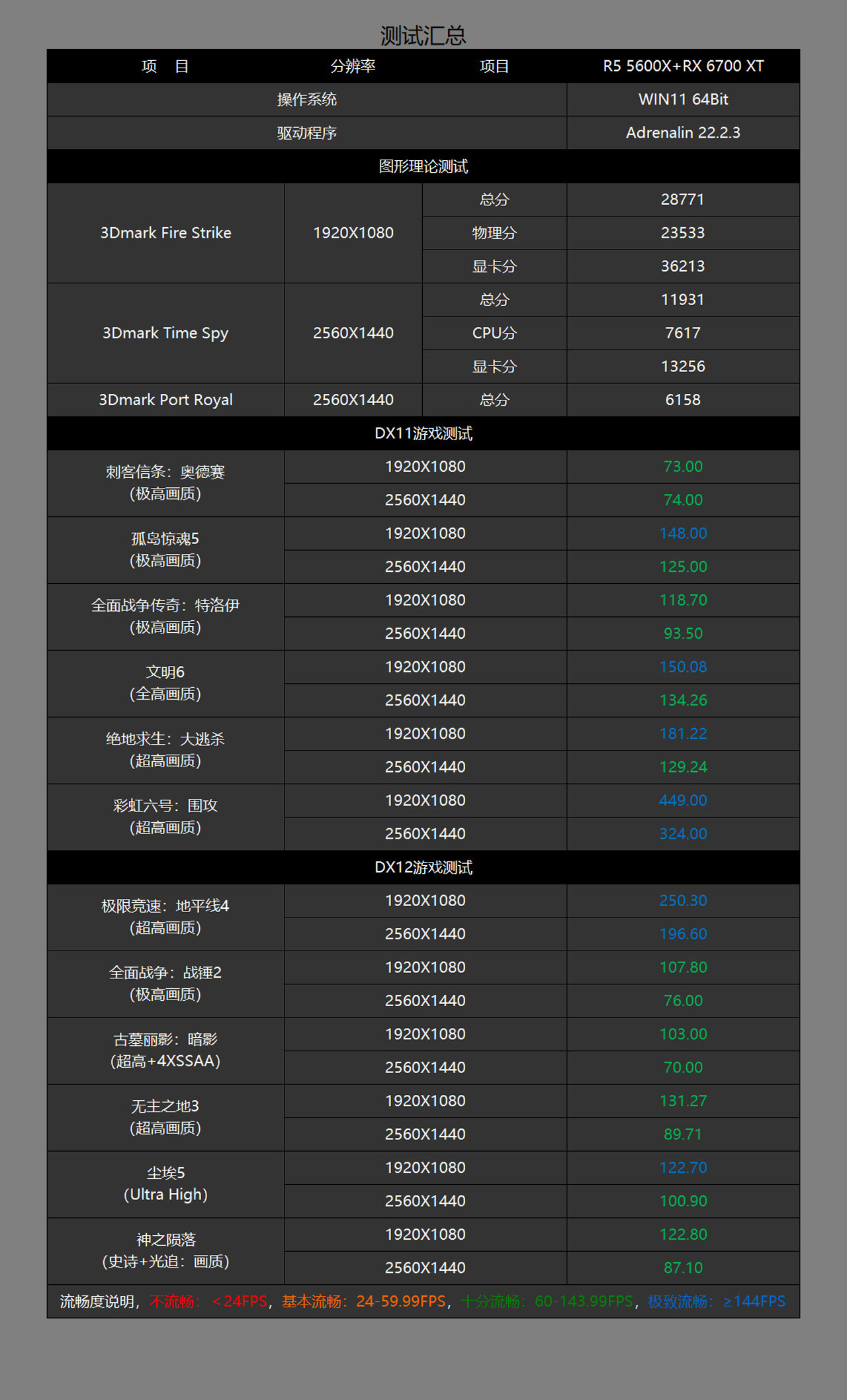
Task: Select the 3Dmark Fire Strike row label
Action: tap(165, 233)
